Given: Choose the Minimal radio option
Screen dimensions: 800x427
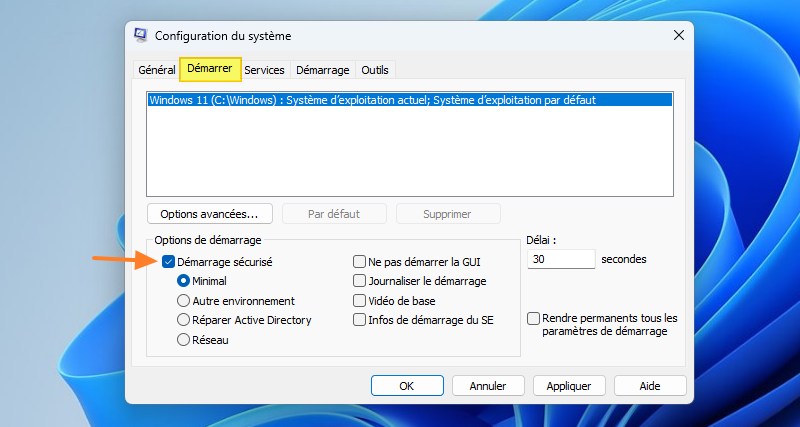Looking at the screenshot, I should (183, 281).
